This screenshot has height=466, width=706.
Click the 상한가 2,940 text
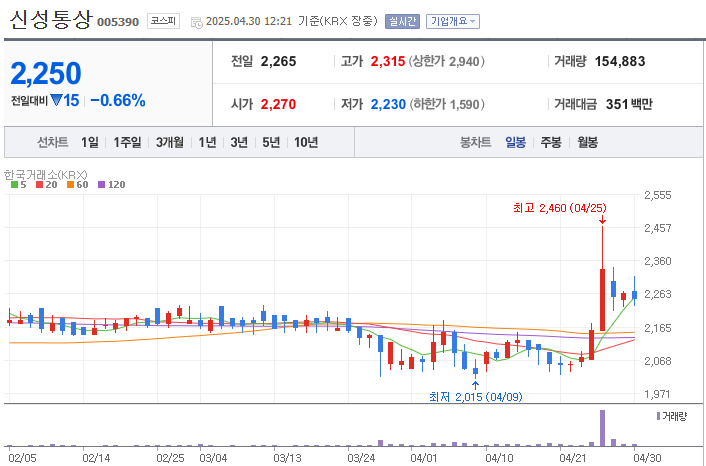click(x=447, y=61)
